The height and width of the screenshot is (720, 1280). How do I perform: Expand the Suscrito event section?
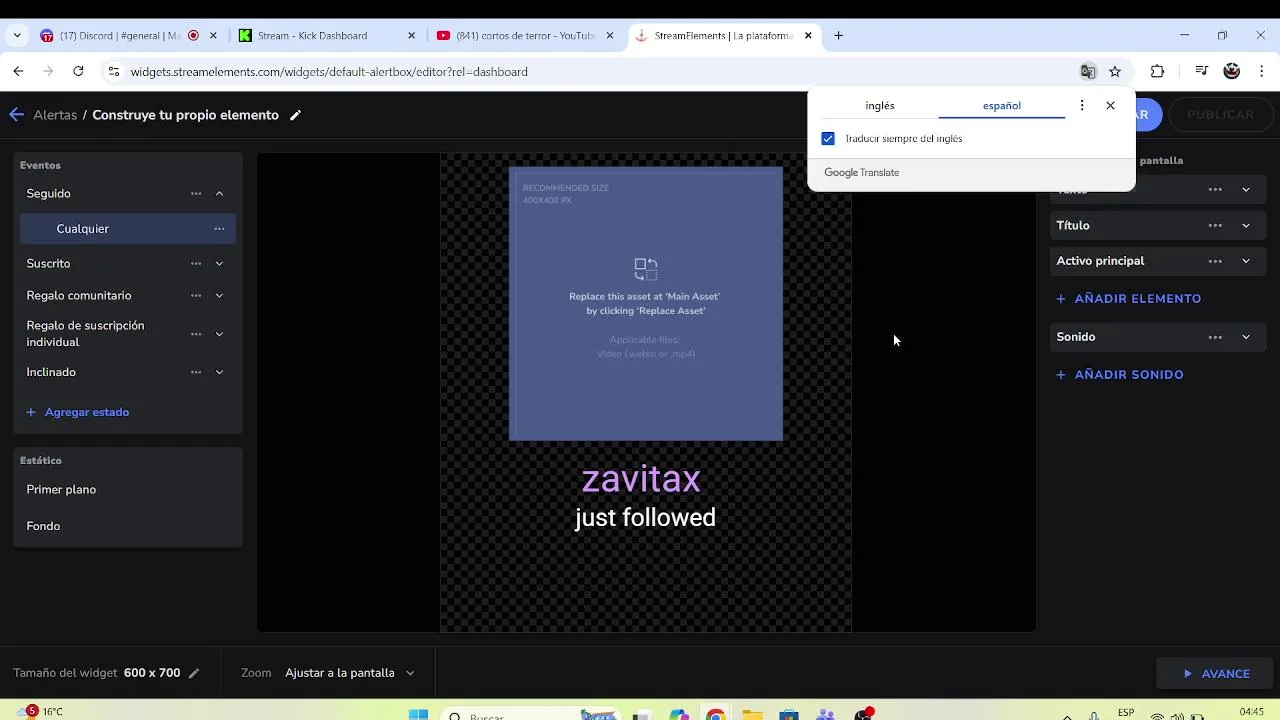click(x=219, y=264)
